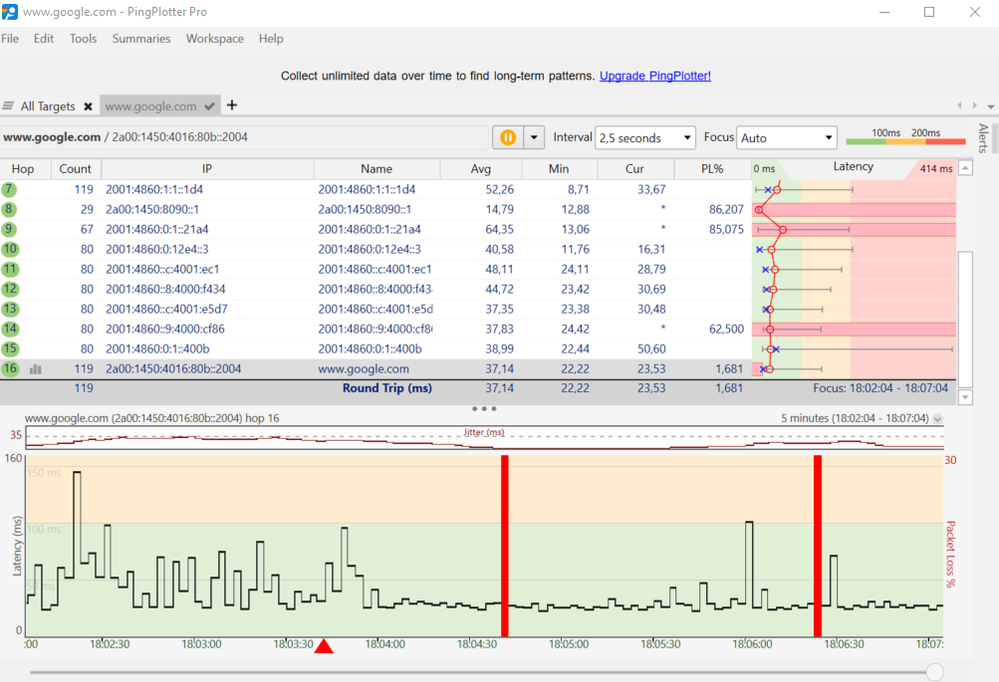Click the target address field www.google.com
The image size is (999, 682).
245,137
